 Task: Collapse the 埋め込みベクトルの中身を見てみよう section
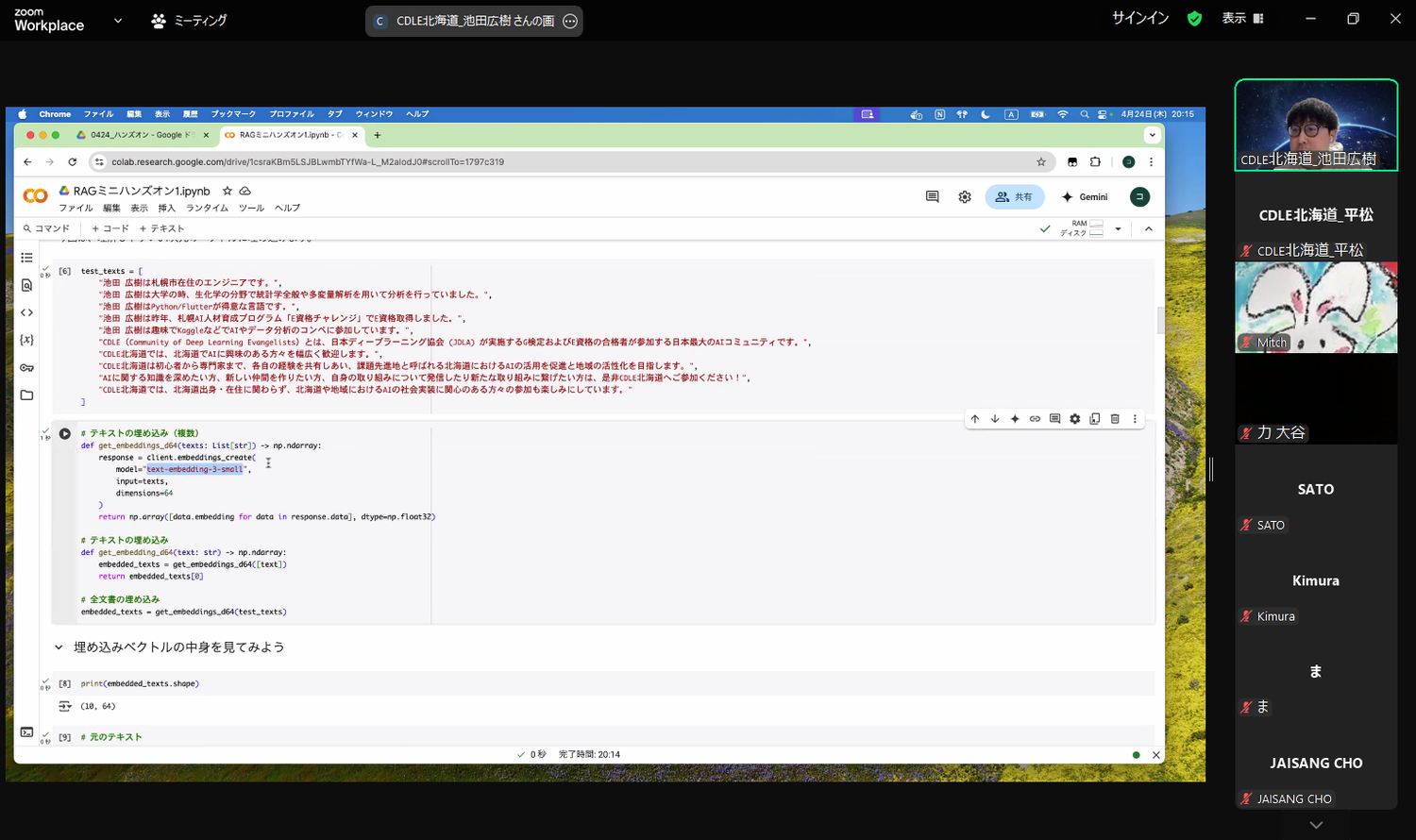[59, 647]
